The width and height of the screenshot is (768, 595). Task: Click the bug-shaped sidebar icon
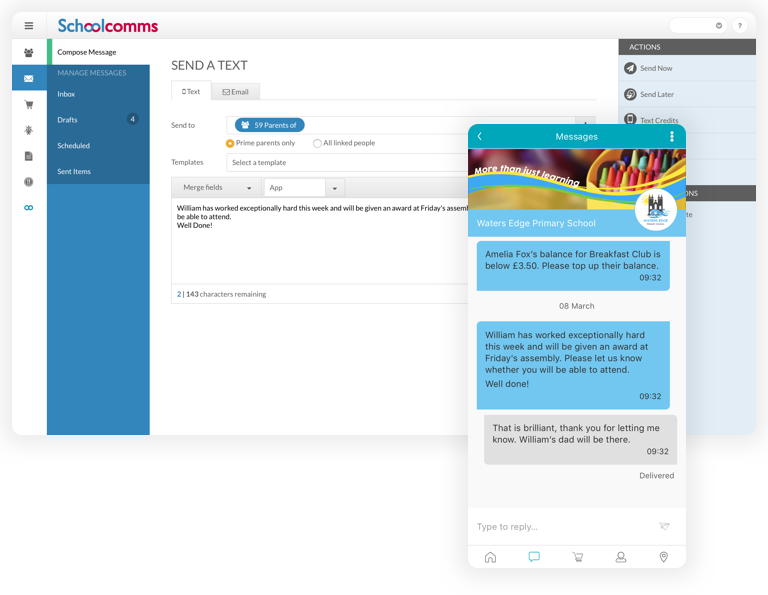pyautogui.click(x=29, y=130)
